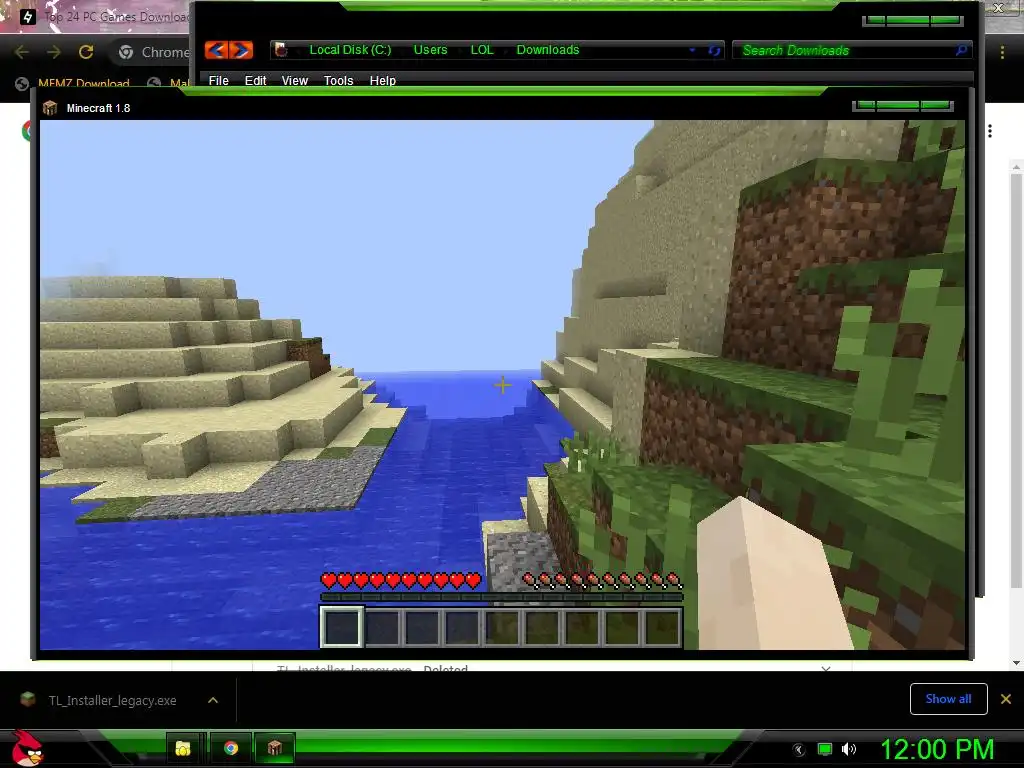Open the Tools menu in Explorer

(x=338, y=80)
